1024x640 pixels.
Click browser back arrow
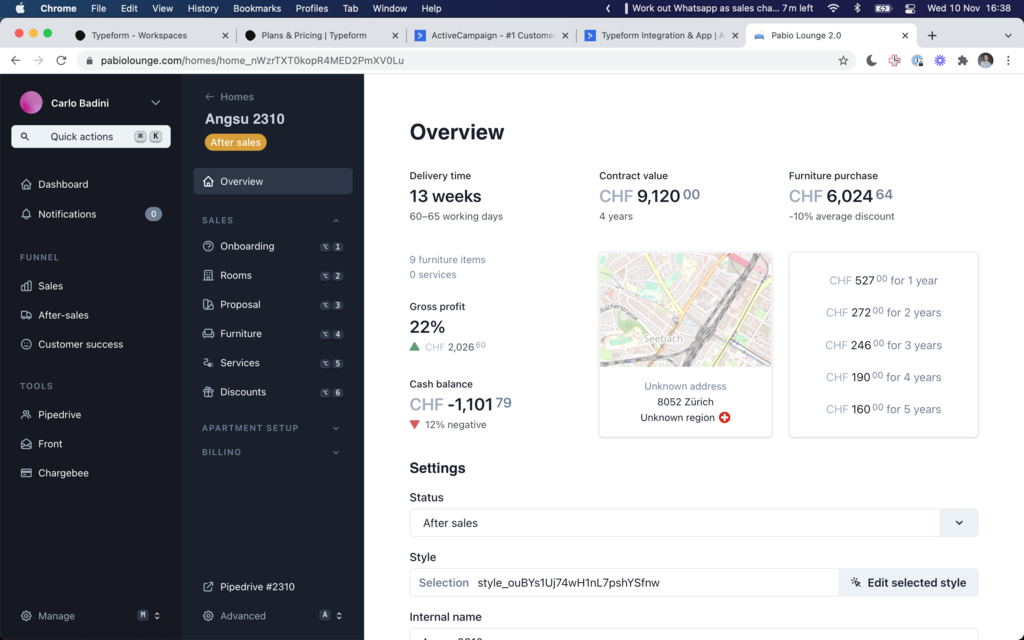(16, 60)
